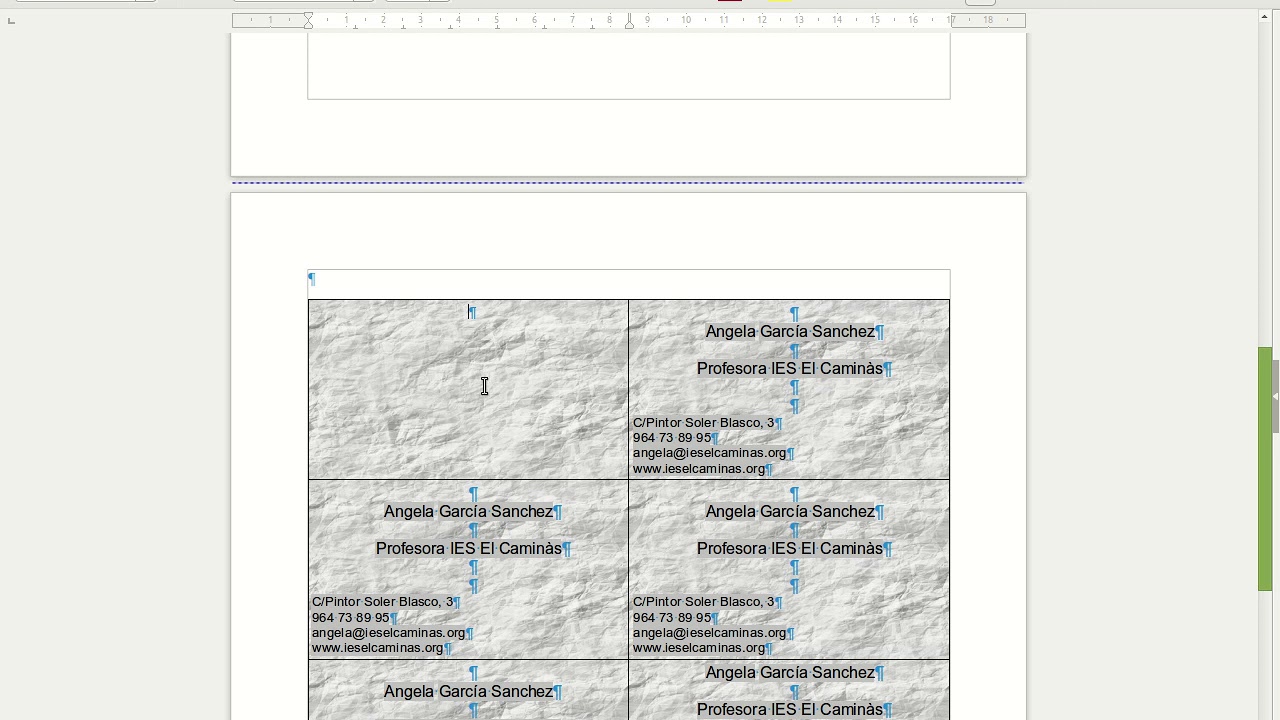
Task: Place cursor in the empty first table cell
Action: click(x=468, y=390)
